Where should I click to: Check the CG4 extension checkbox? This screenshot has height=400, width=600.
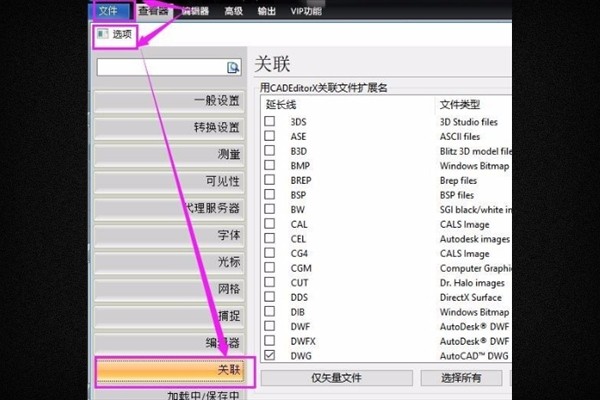pos(269,253)
